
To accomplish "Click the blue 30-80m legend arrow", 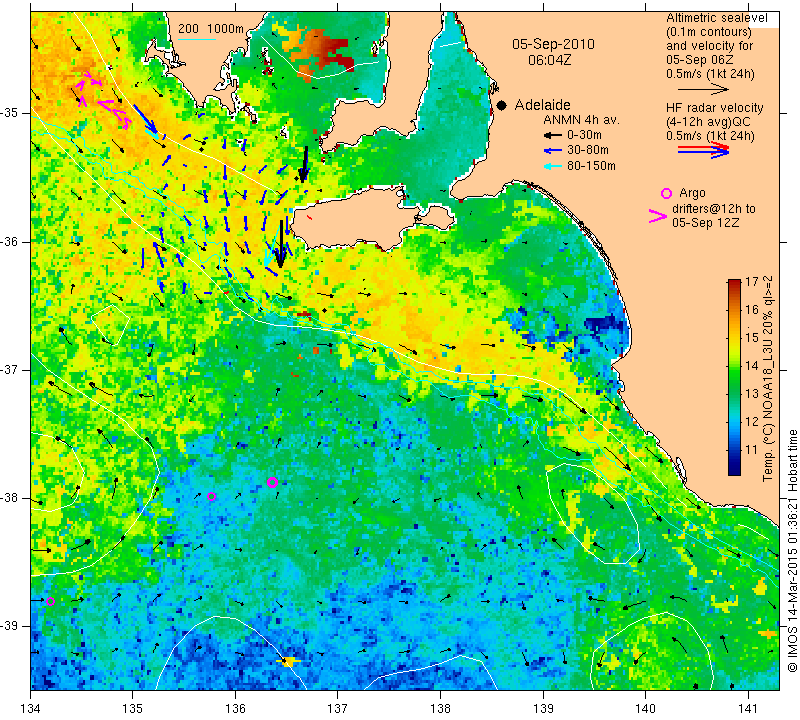I will pos(553,151).
